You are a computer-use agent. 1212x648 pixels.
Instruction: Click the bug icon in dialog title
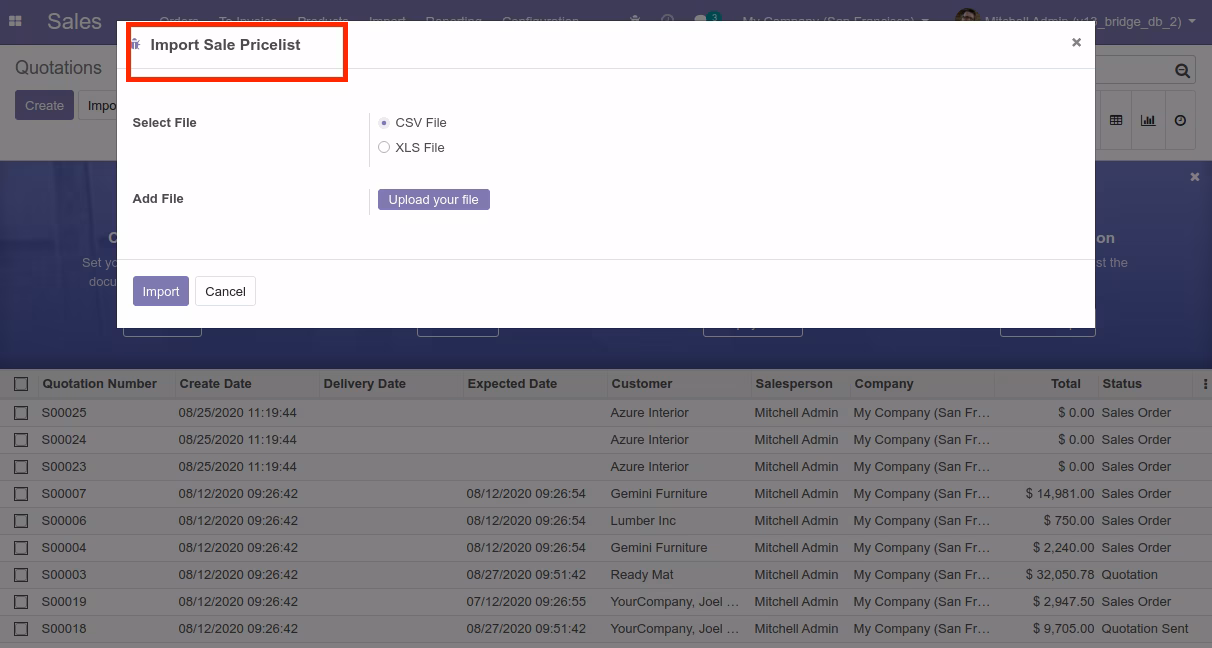coord(136,44)
